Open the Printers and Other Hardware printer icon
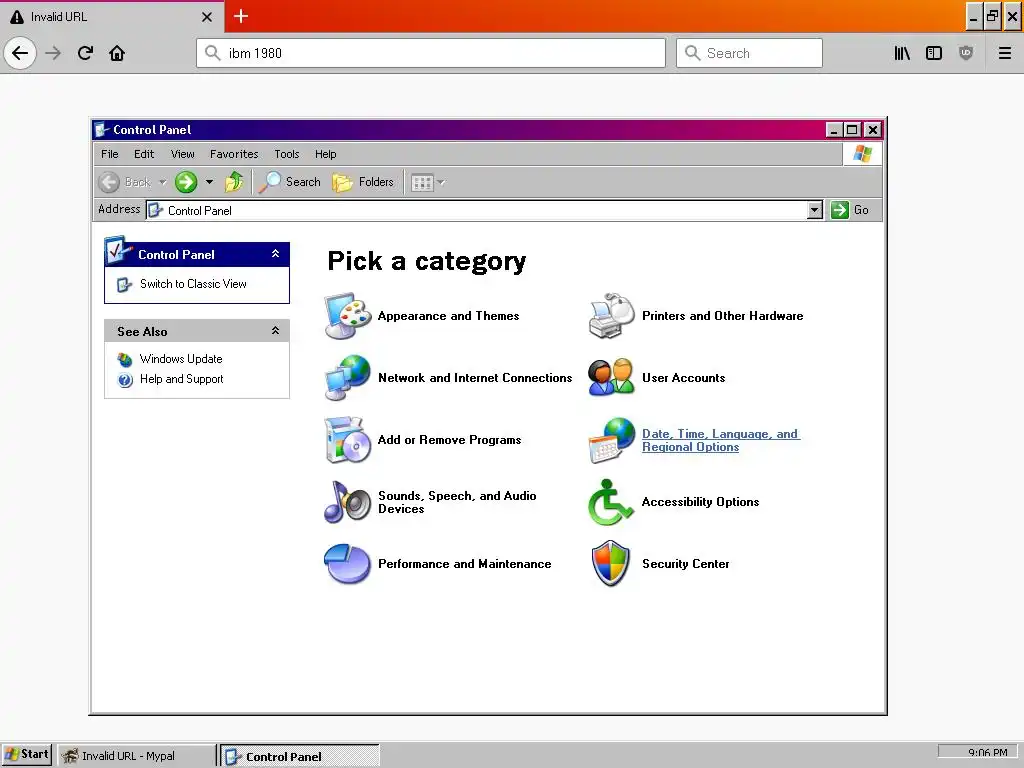This screenshot has width=1024, height=768. click(x=612, y=316)
